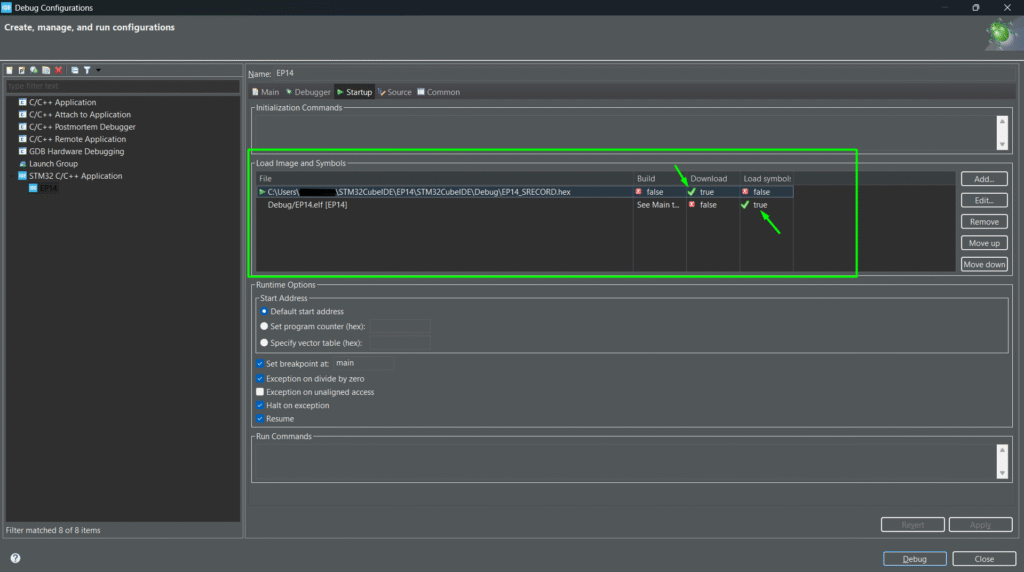Duplicate the selected launch configuration
The image size is (1024, 572).
pos(45,70)
